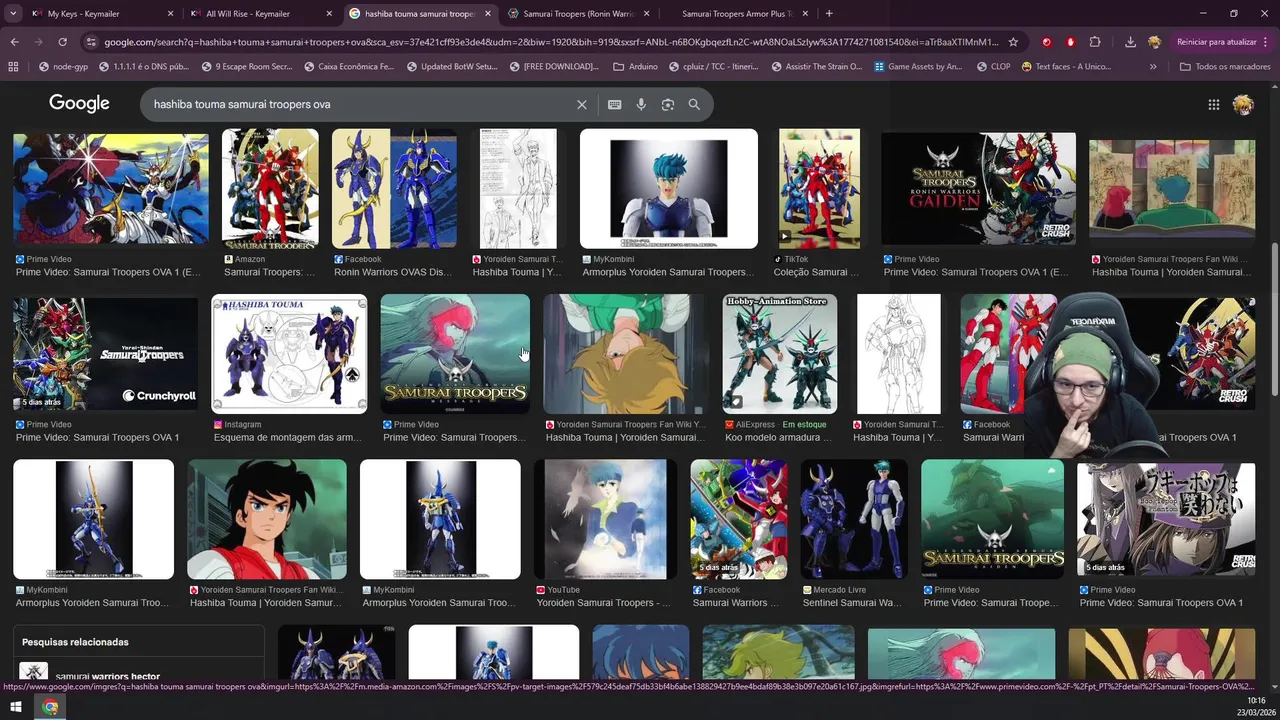Show more bookmarks with the chevron
The width and height of the screenshot is (1280, 720).
click(1153, 66)
